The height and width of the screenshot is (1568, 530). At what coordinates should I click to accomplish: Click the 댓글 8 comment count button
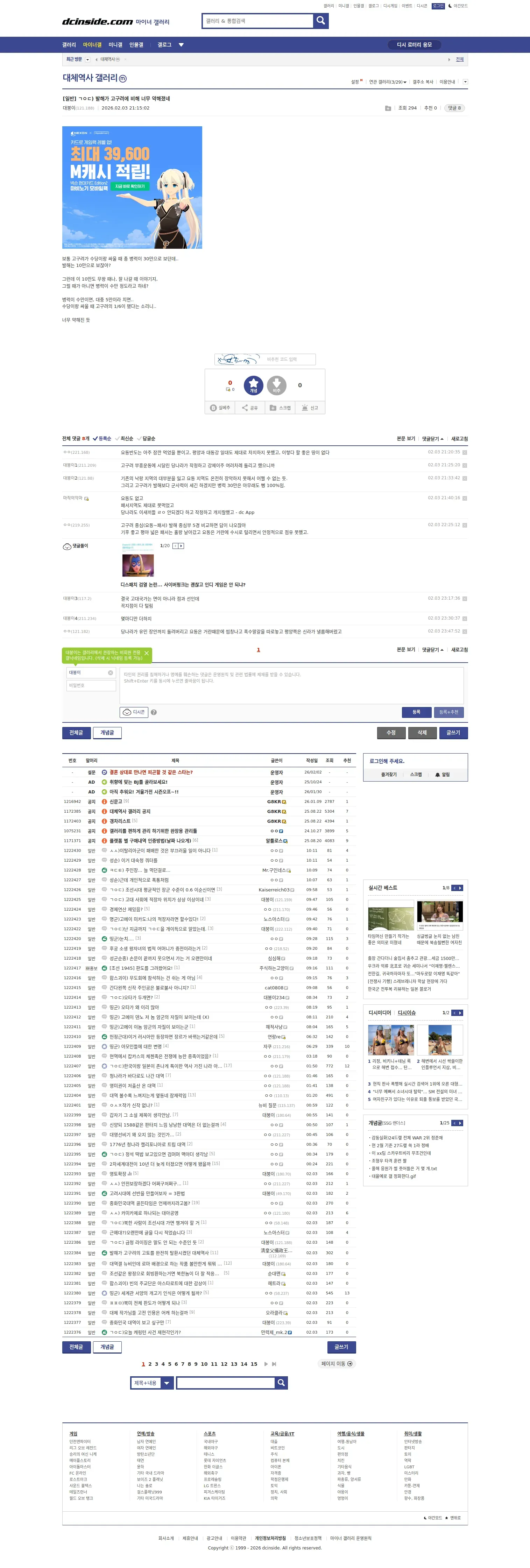(454, 108)
